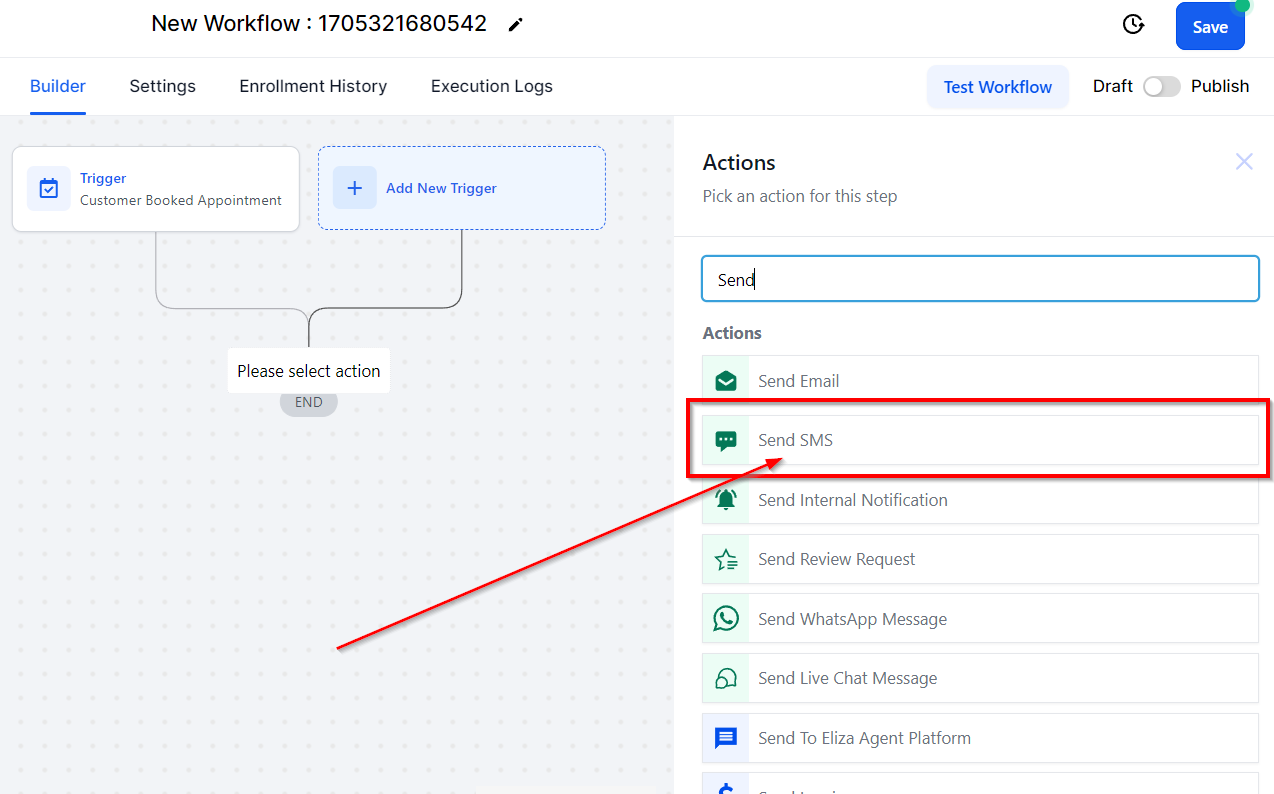Viewport: 1274px width, 794px height.
Task: Click the plus icon for new trigger
Action: click(355, 188)
